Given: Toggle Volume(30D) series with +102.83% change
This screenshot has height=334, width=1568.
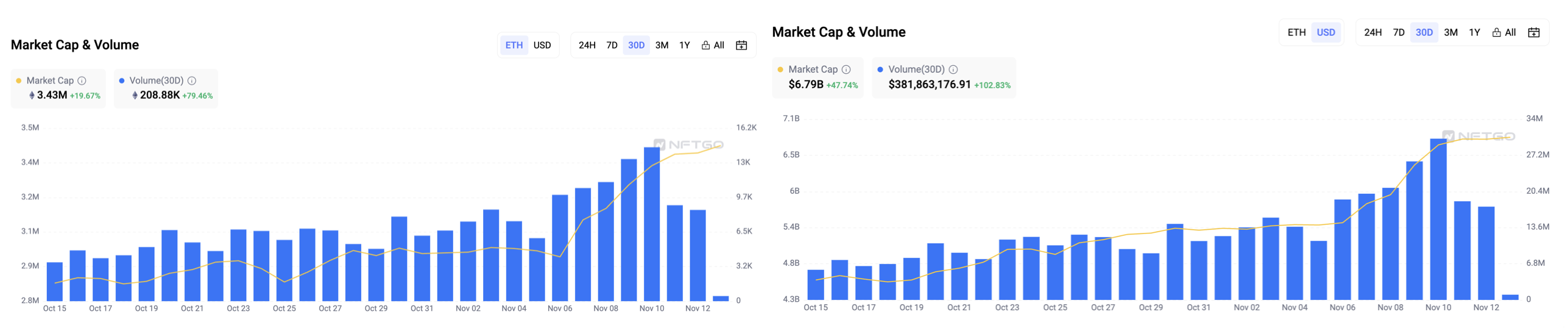Looking at the screenshot, I should click(x=916, y=69).
